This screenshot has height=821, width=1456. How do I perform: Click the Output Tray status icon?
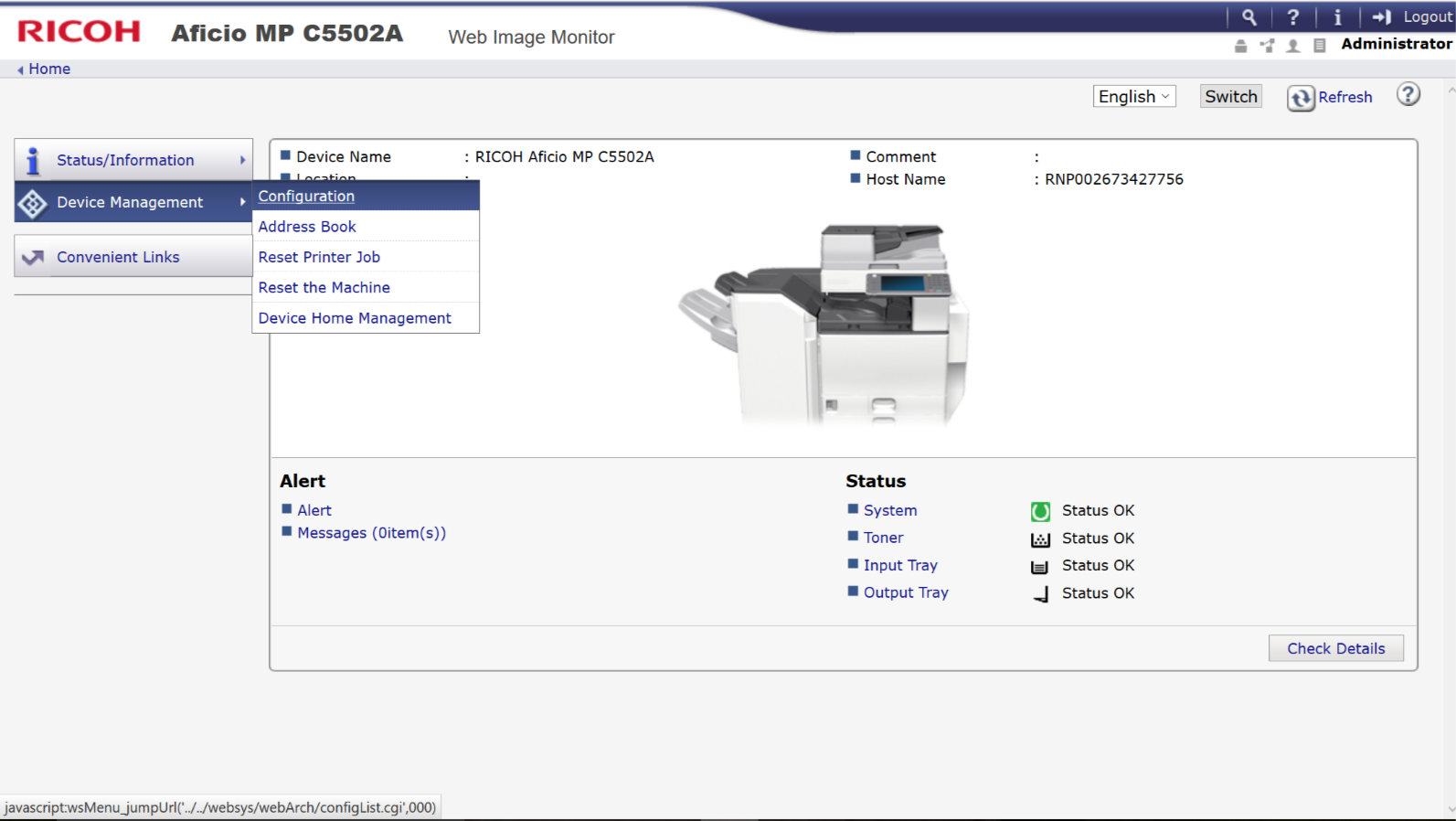[x=1041, y=595]
